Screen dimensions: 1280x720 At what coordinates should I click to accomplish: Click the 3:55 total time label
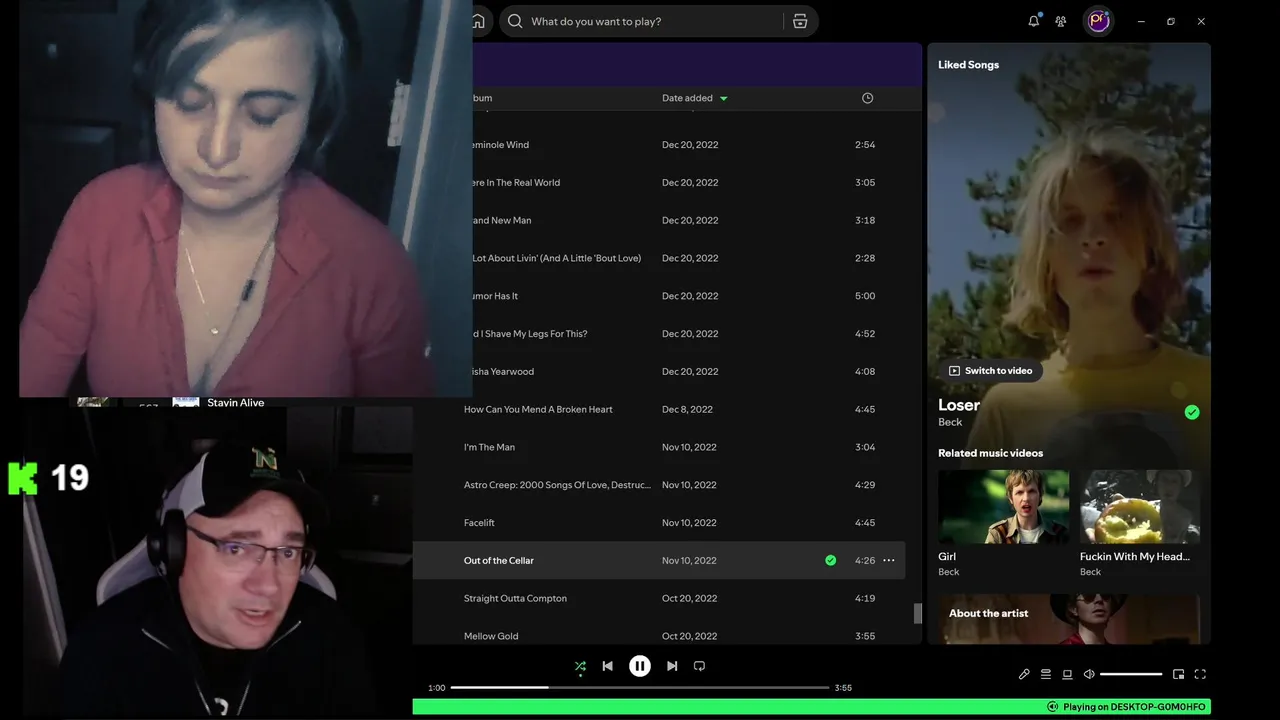coord(843,688)
